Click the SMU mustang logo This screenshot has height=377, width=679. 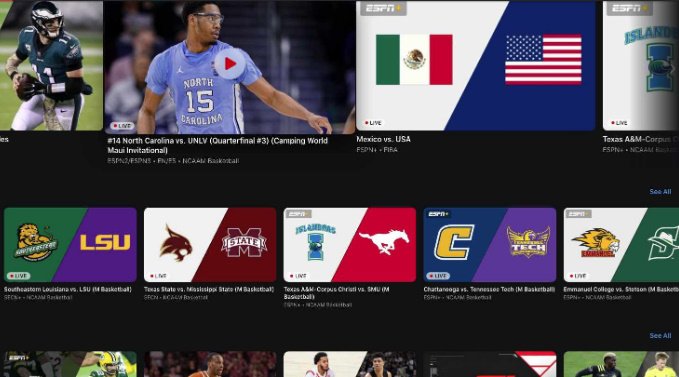[384, 242]
